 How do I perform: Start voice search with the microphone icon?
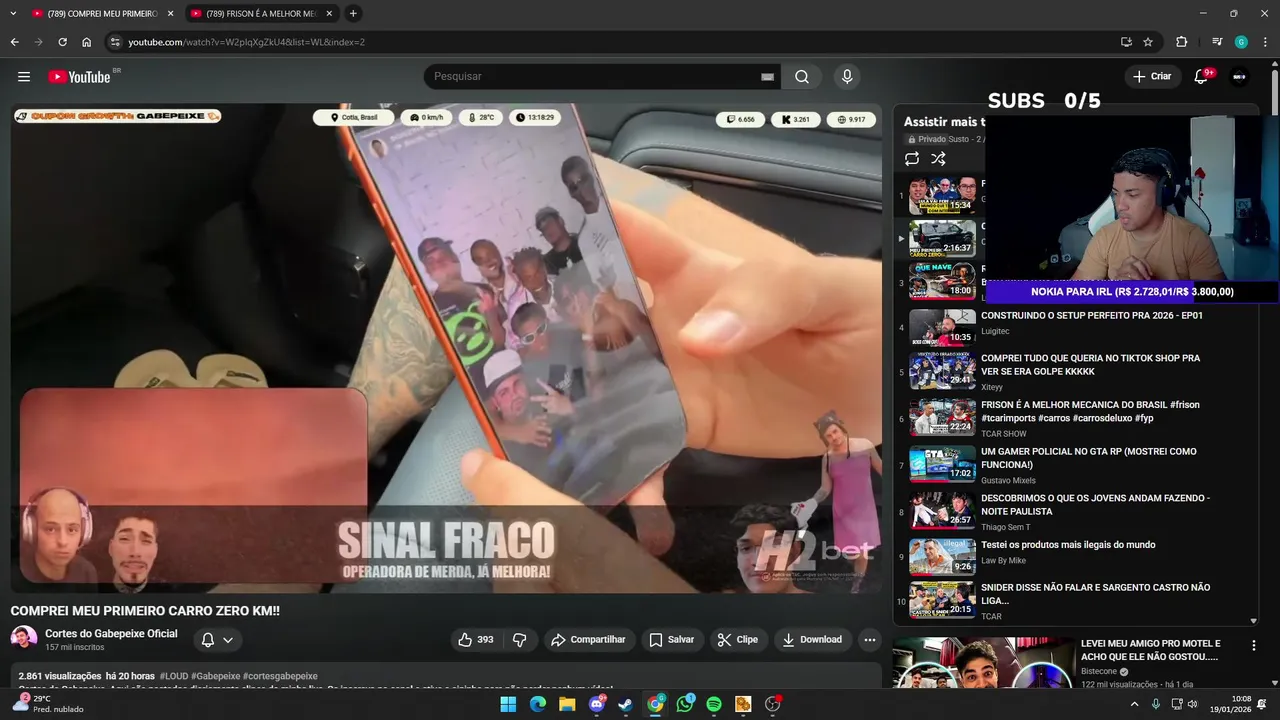point(847,77)
